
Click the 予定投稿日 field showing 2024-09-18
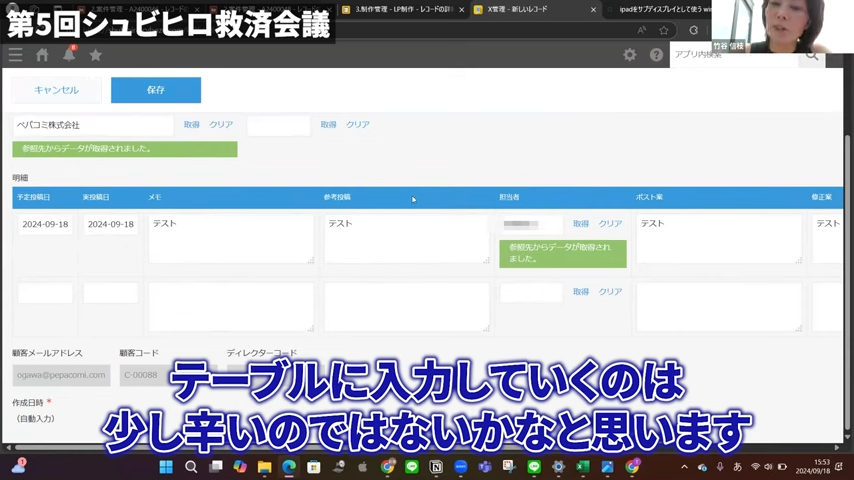tap(45, 225)
